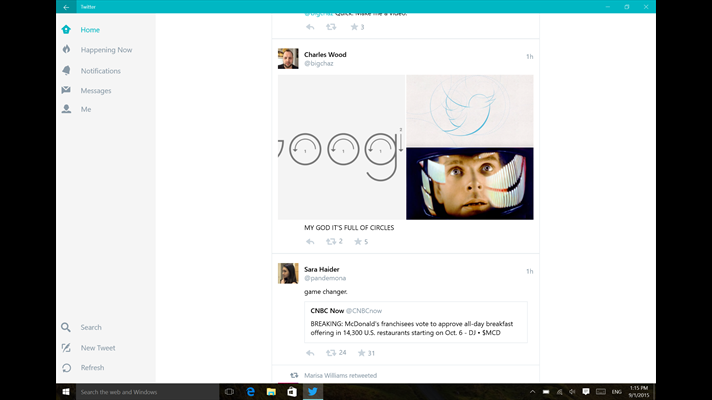Favorite Sara Haider's tweet with 31 likes
712x400 pixels.
tap(361, 353)
